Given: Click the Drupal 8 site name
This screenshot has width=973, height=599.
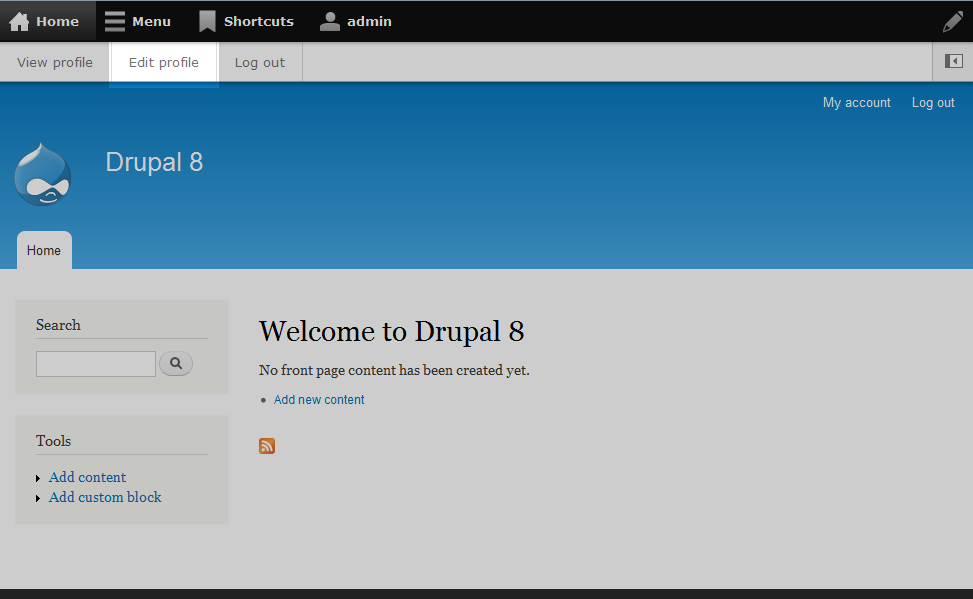Looking at the screenshot, I should (x=154, y=162).
